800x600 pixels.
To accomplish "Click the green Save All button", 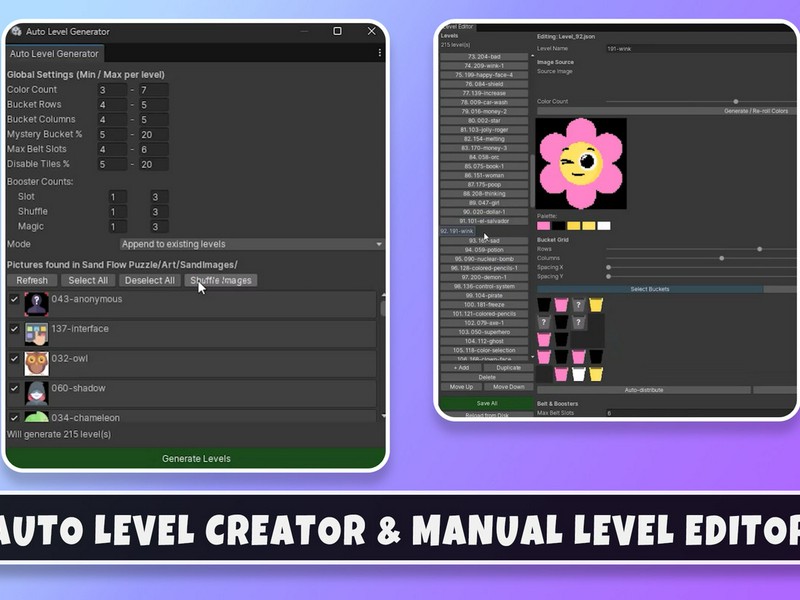I will coord(487,403).
